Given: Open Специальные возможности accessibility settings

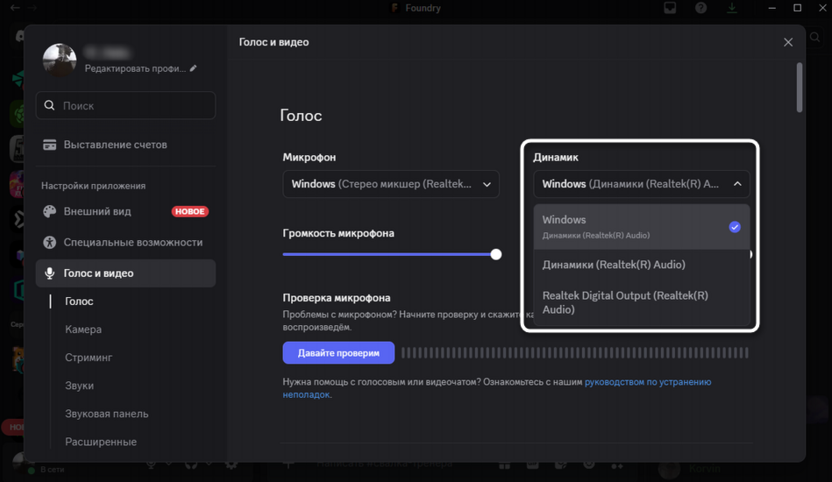Looking at the screenshot, I should [x=126, y=242].
